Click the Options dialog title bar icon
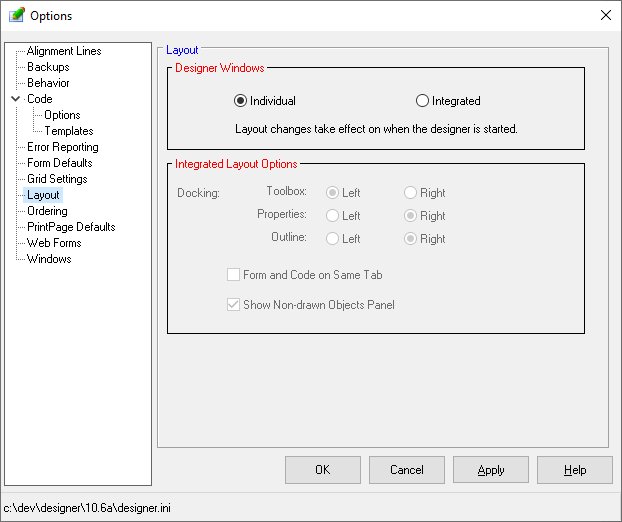The height and width of the screenshot is (522, 622). coord(16,16)
